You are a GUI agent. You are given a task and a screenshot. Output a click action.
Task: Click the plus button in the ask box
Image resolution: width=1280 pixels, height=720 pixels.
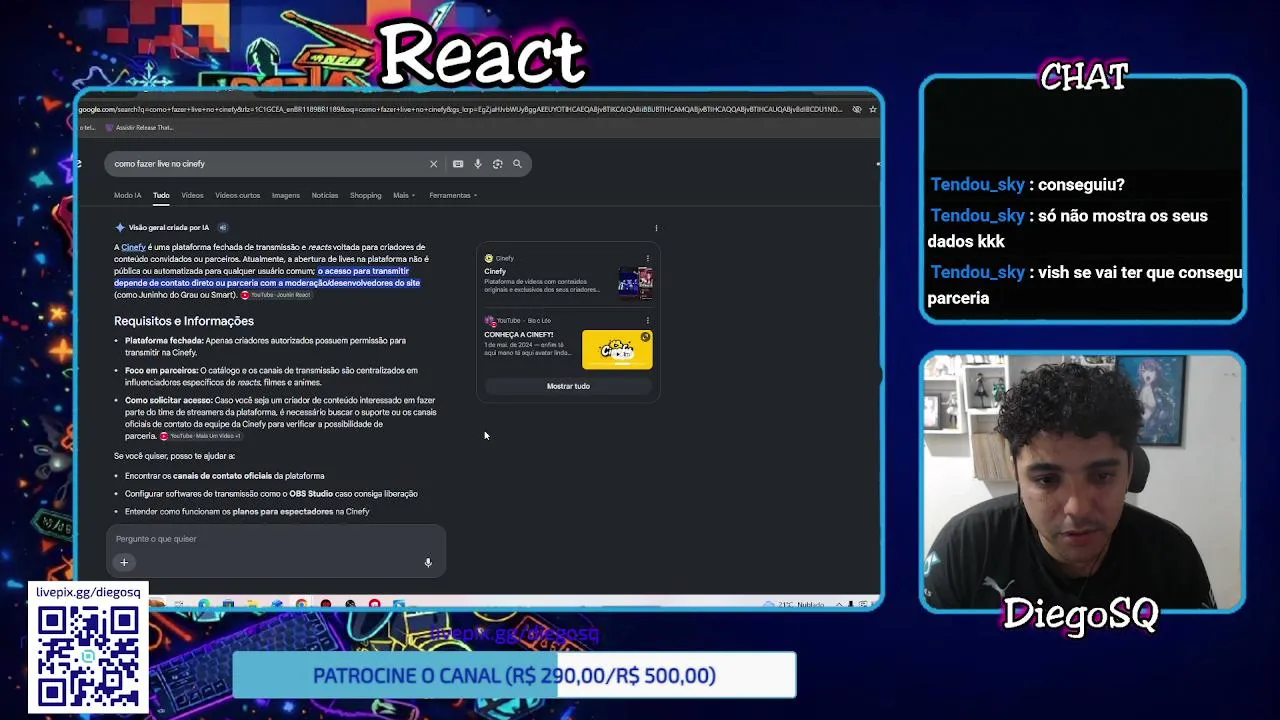[x=124, y=563]
